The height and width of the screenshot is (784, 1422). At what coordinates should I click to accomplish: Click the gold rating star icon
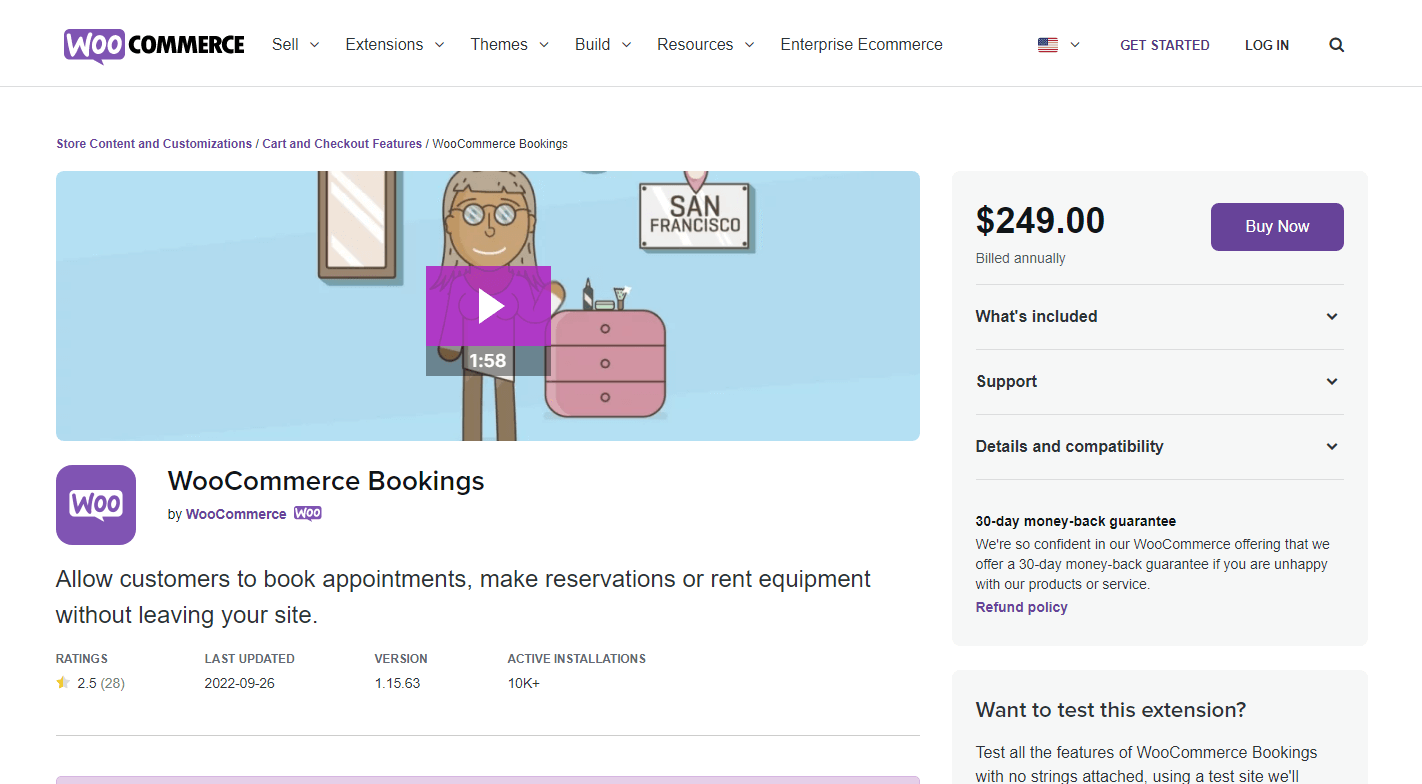click(63, 682)
